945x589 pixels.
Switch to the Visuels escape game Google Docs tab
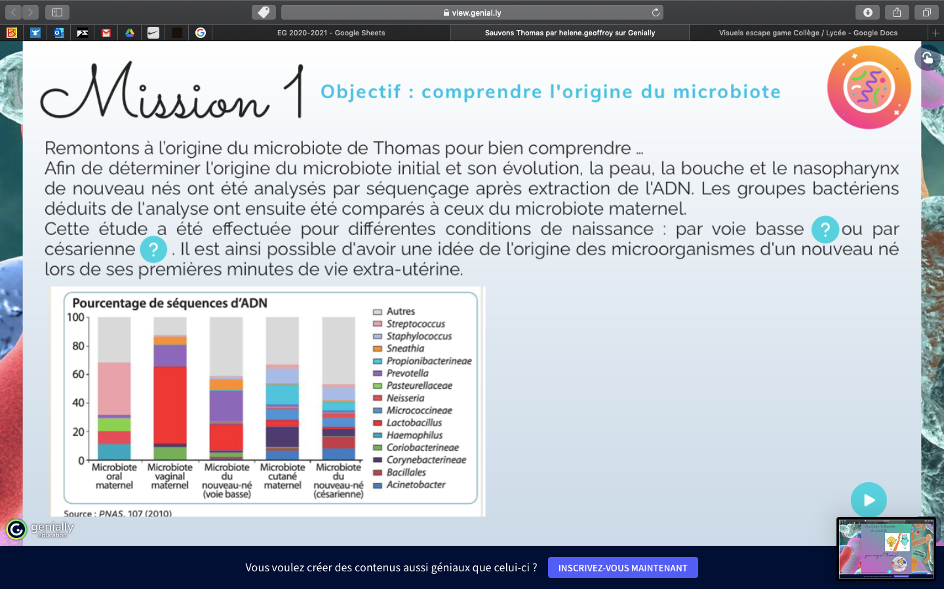click(808, 33)
